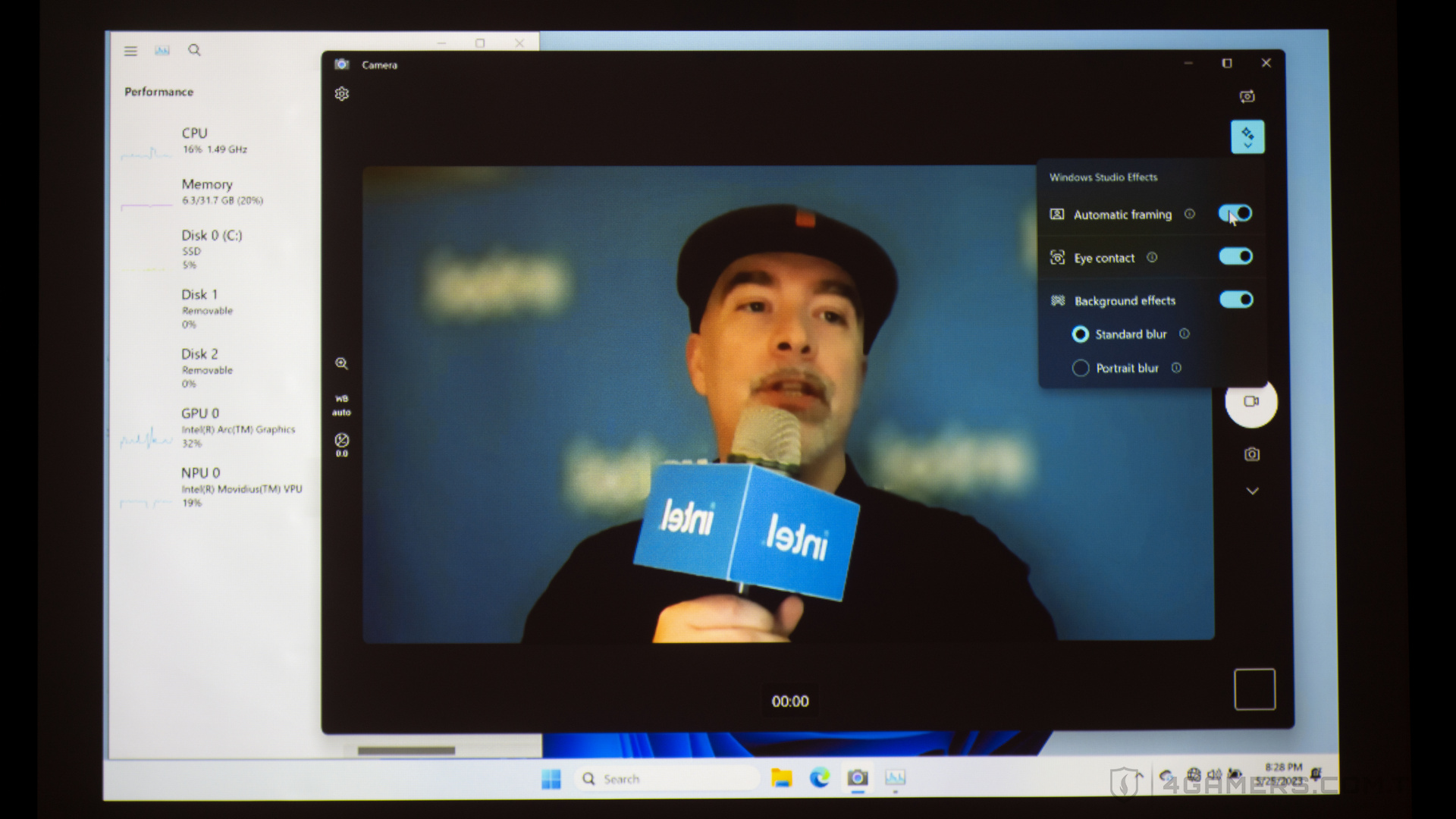Click the Eye contact icon
Image resolution: width=1456 pixels, height=819 pixels.
point(1057,258)
